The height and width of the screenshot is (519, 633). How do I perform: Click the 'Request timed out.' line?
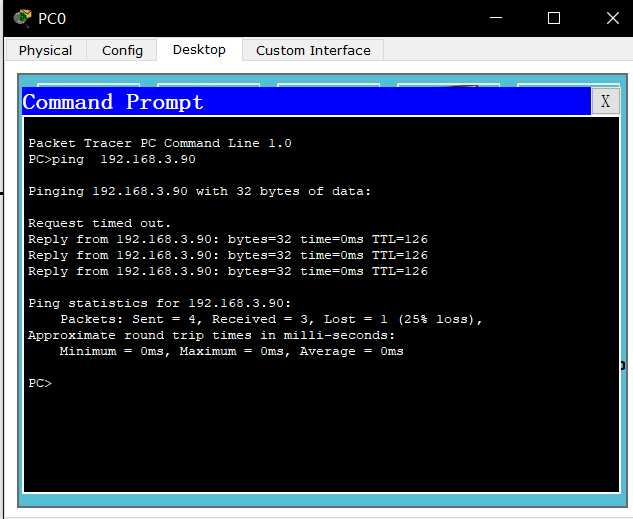99,223
